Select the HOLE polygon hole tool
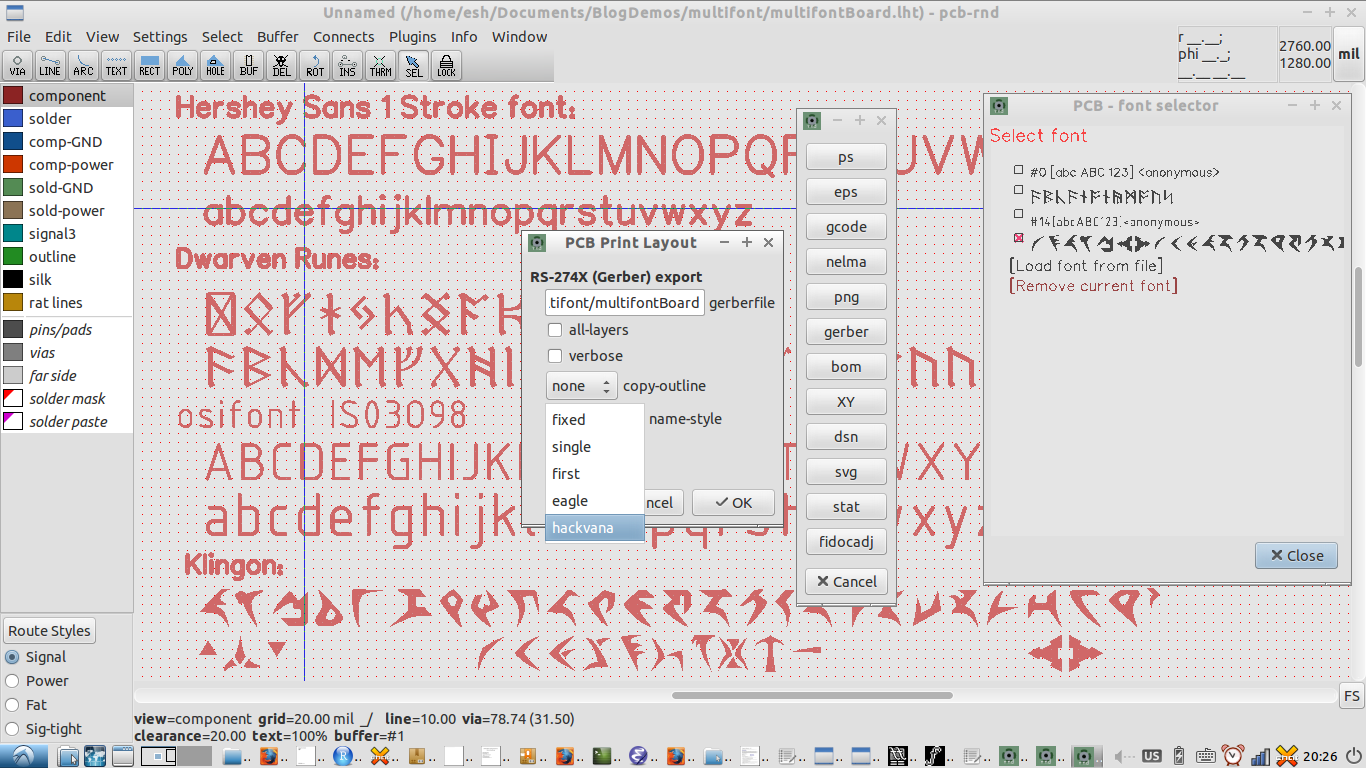 tap(215, 66)
